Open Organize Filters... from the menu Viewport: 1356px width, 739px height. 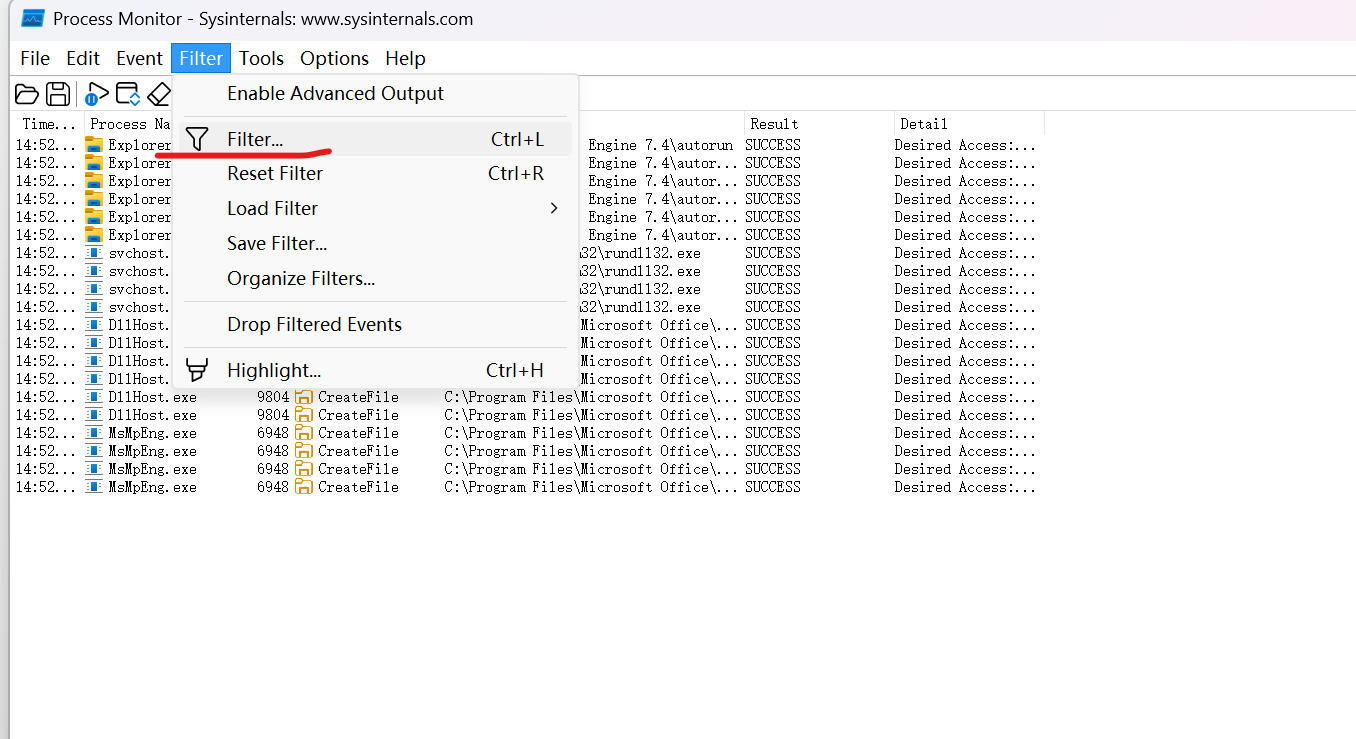[375, 278]
